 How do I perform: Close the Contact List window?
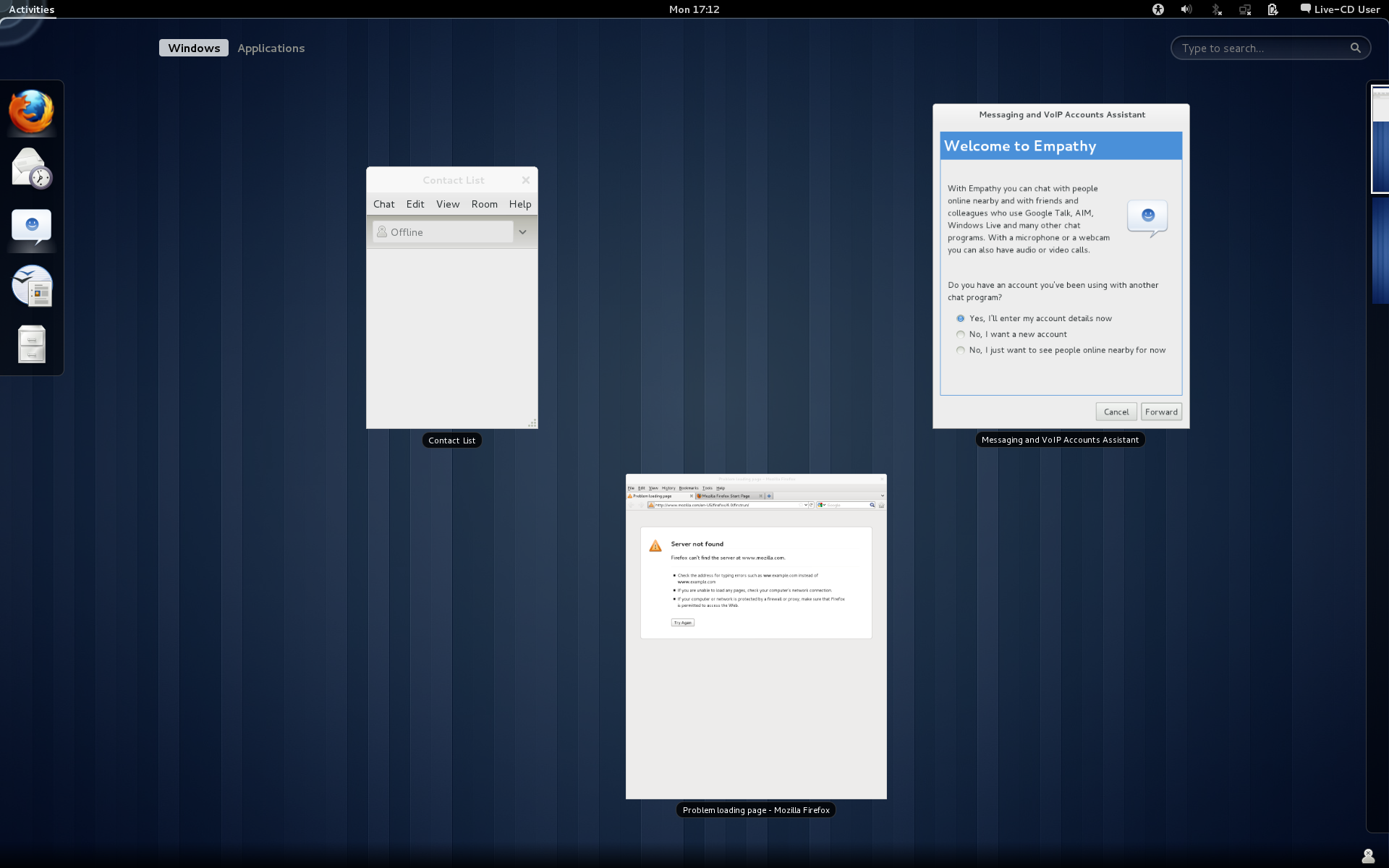(x=526, y=180)
